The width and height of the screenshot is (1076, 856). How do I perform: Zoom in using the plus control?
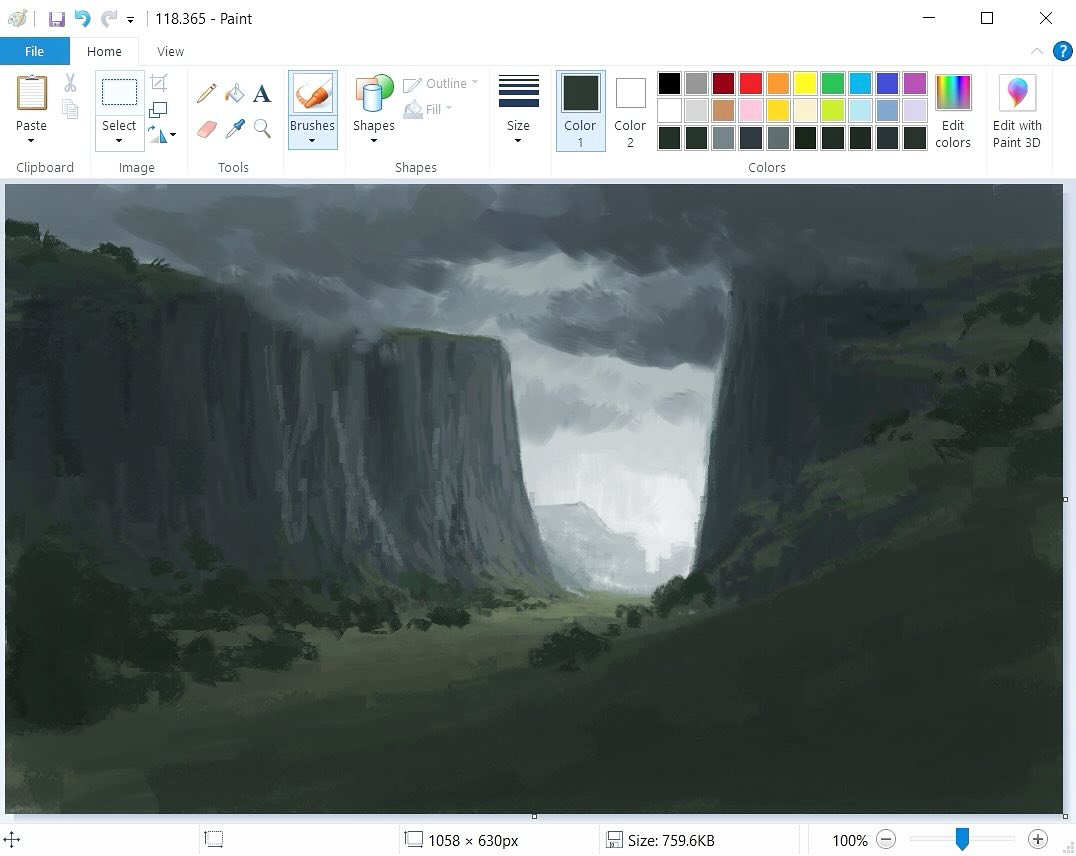coord(1037,840)
